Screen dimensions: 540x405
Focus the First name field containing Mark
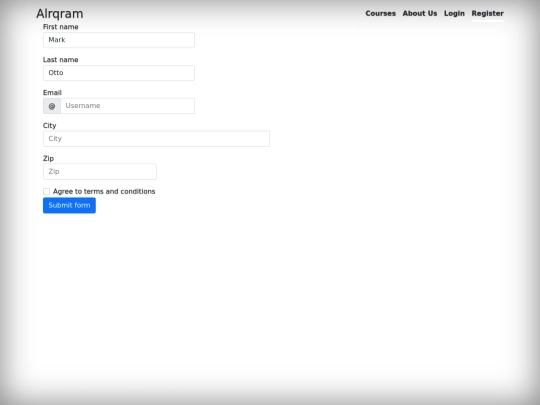tap(119, 40)
